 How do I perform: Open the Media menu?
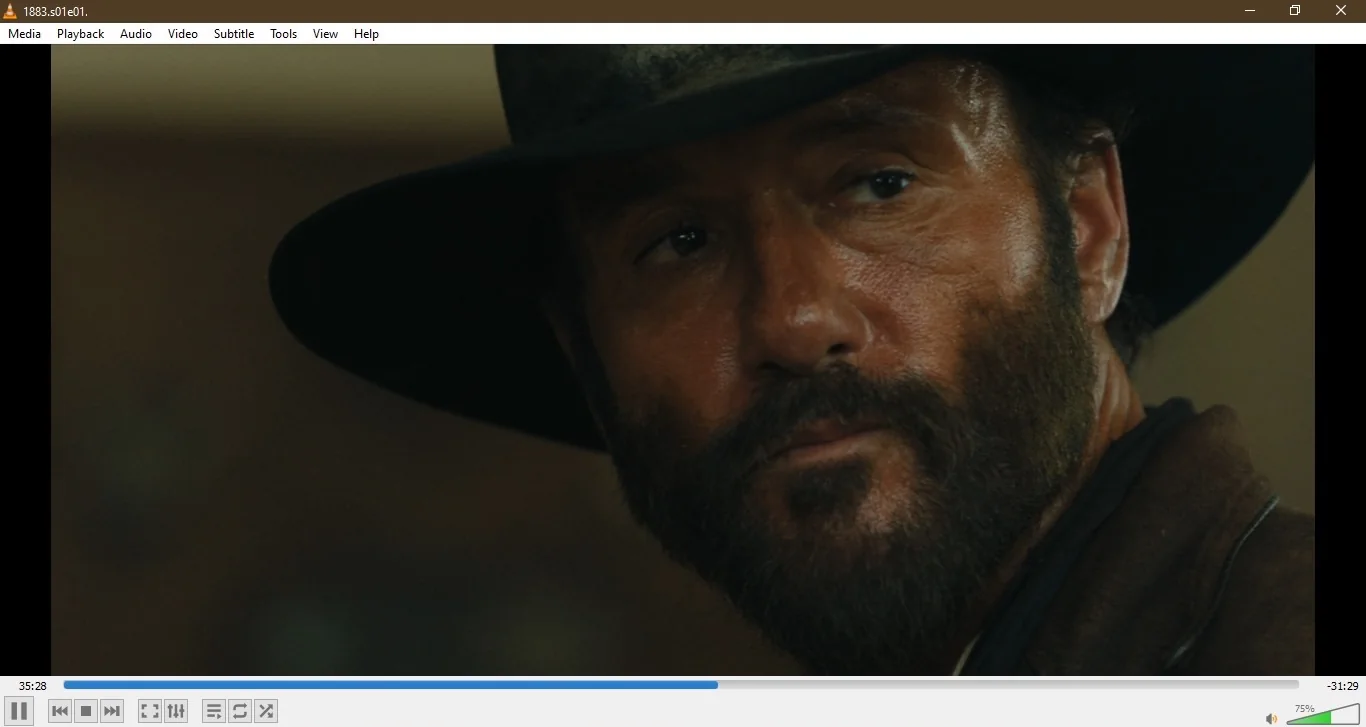[x=25, y=34]
